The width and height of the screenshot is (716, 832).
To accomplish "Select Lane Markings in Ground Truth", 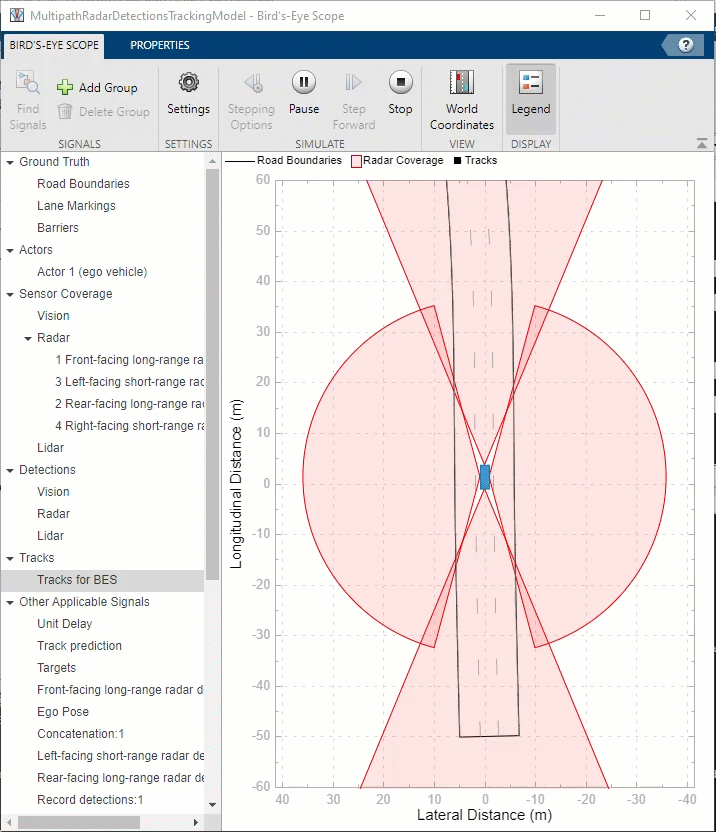I will [x=76, y=206].
